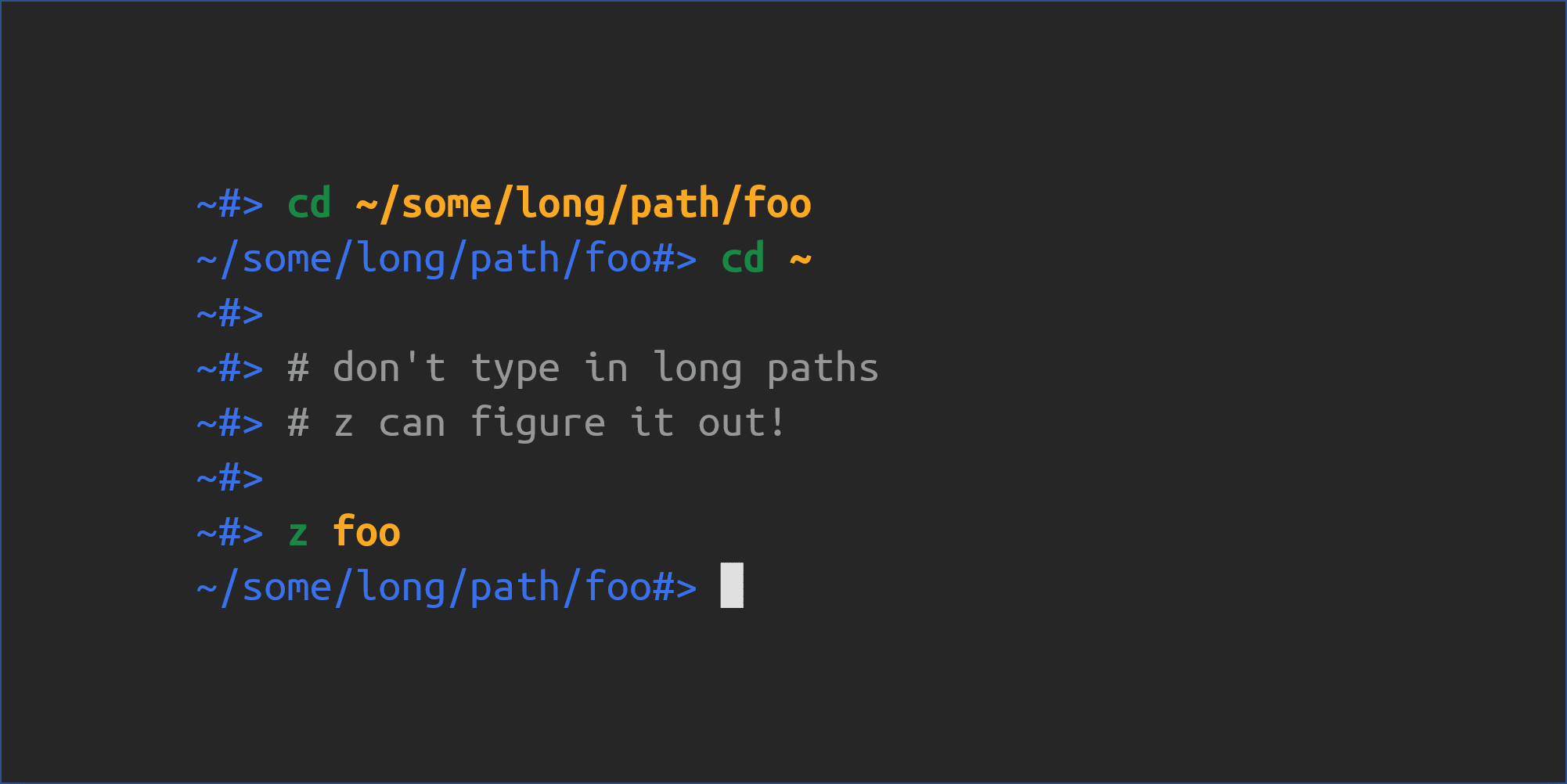This screenshot has width=1567, height=784.
Task: Click the word "type" in the gray comment
Action: (x=515, y=369)
